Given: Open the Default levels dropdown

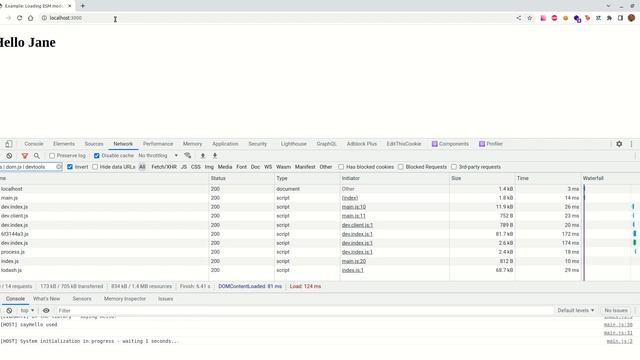Looking at the screenshot, I should coord(576,310).
